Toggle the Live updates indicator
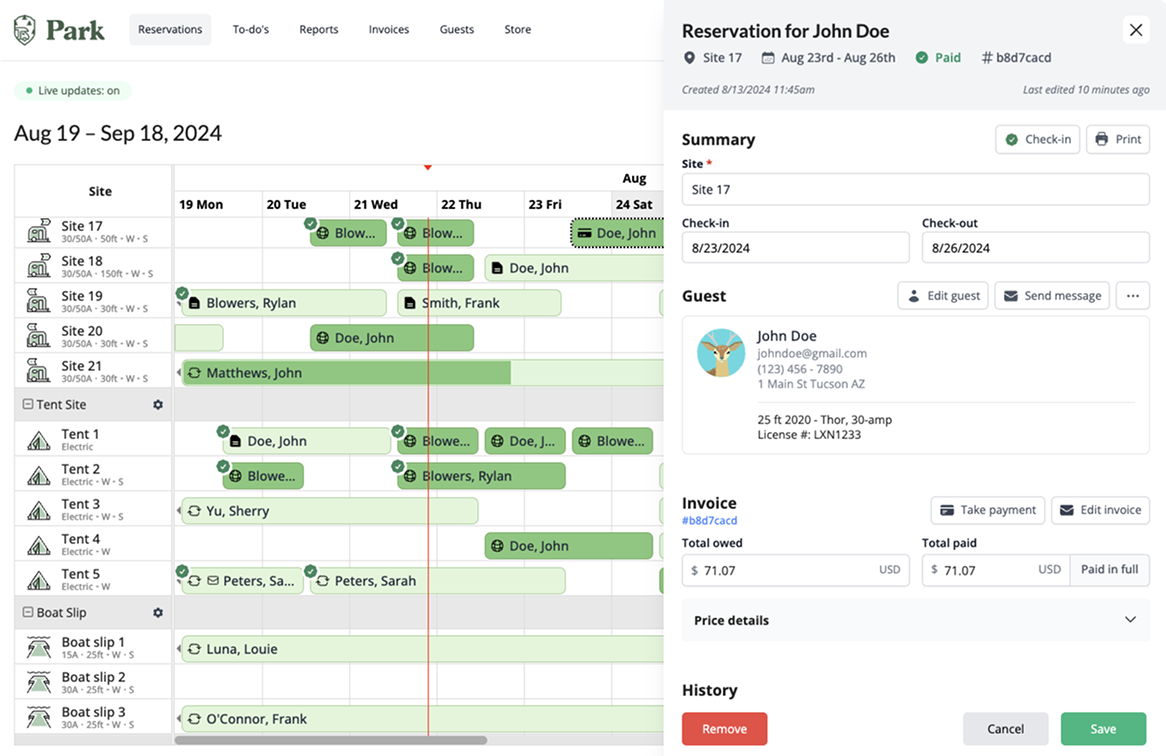 [x=73, y=91]
